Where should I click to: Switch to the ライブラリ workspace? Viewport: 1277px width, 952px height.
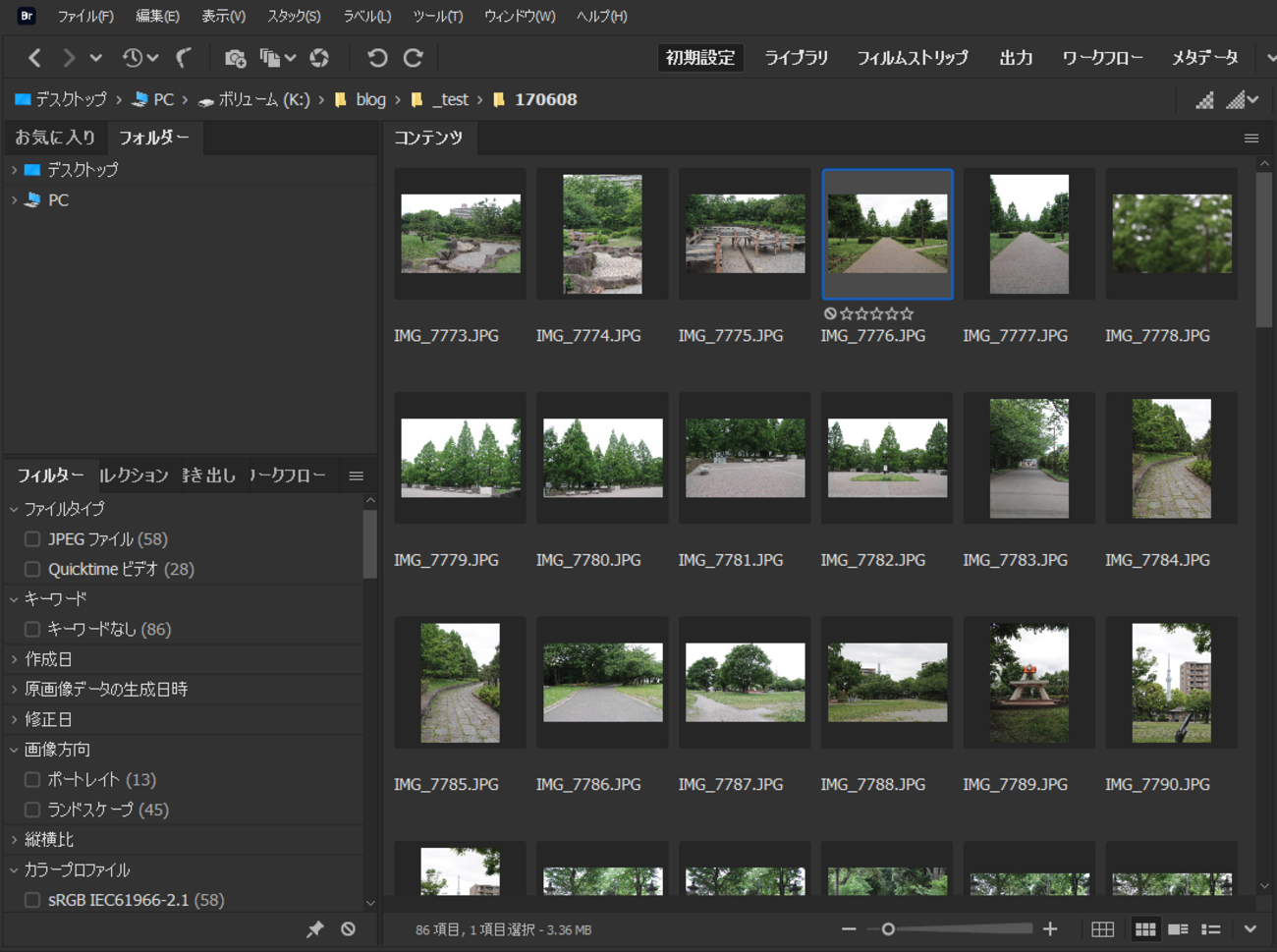click(x=797, y=58)
